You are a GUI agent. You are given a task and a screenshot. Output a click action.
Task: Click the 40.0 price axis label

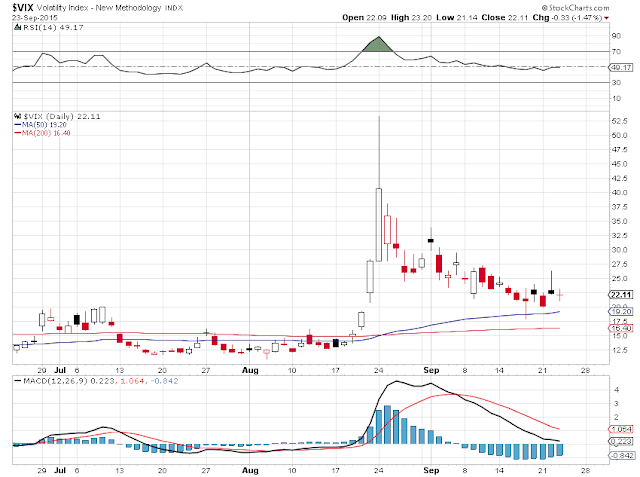619,193
